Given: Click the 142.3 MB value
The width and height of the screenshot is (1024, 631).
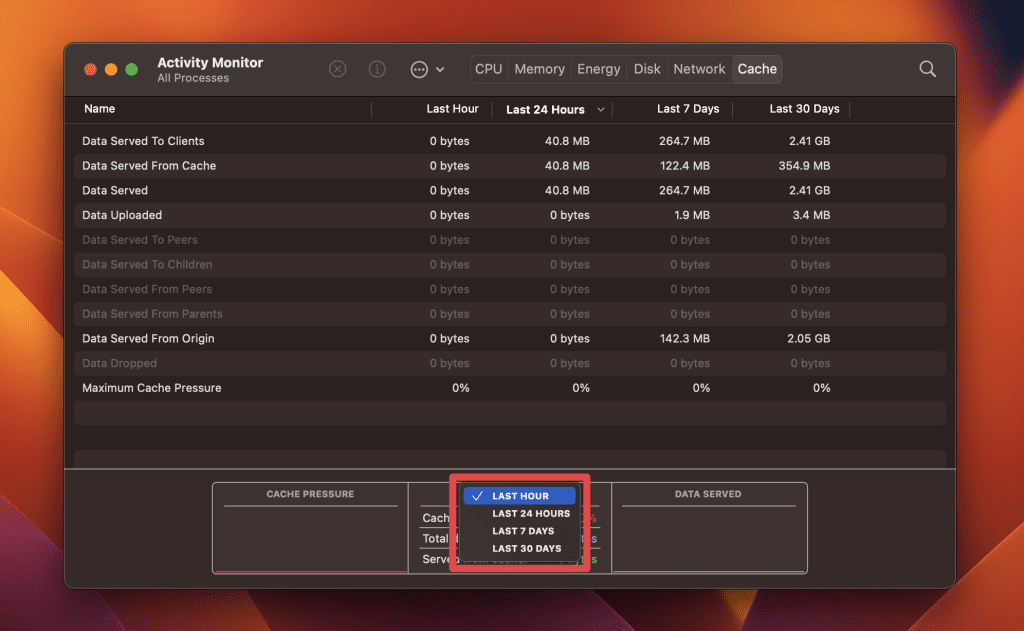Looking at the screenshot, I should coord(684,338).
